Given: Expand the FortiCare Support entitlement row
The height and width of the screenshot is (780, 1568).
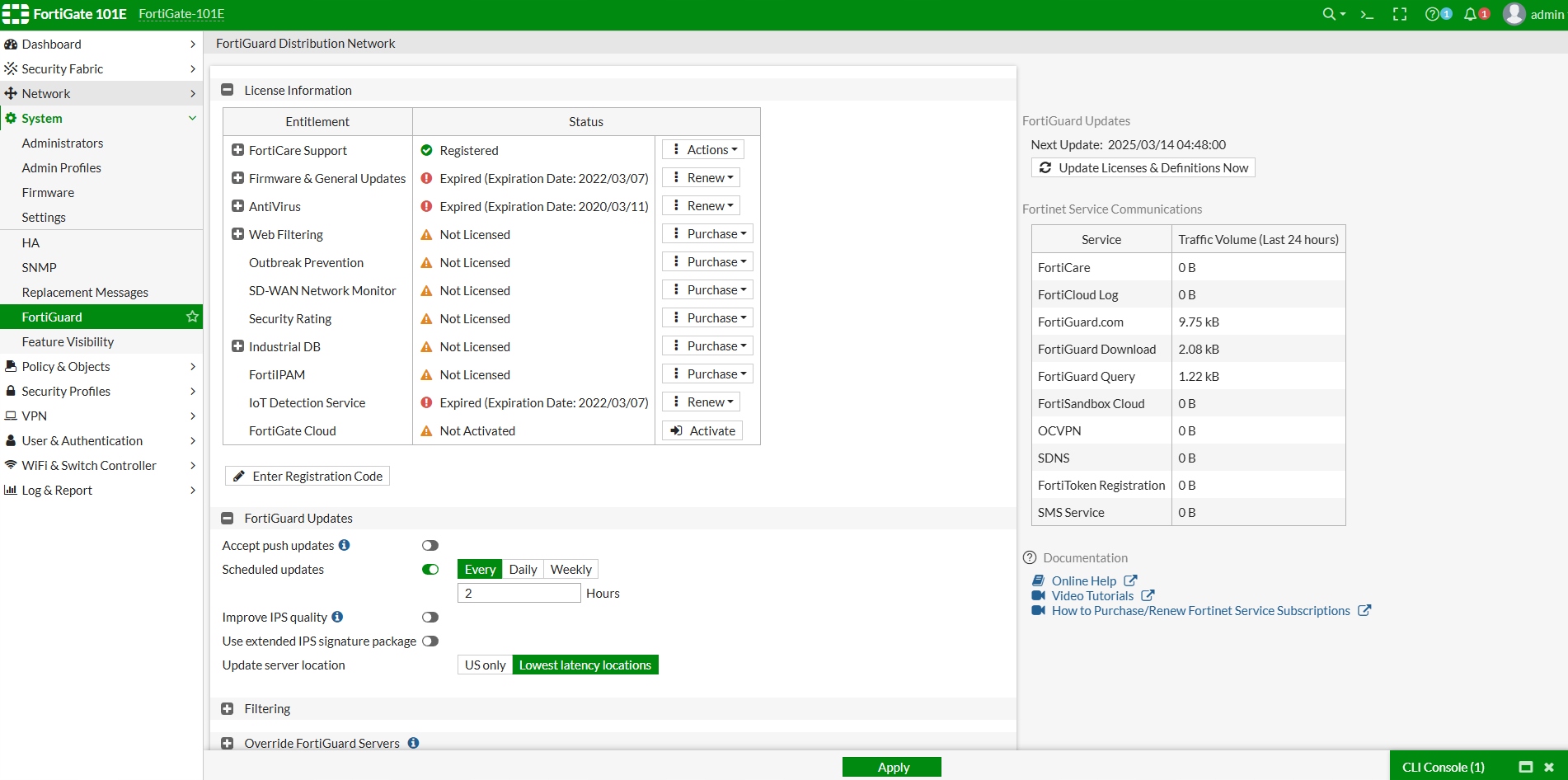Looking at the screenshot, I should (237, 150).
